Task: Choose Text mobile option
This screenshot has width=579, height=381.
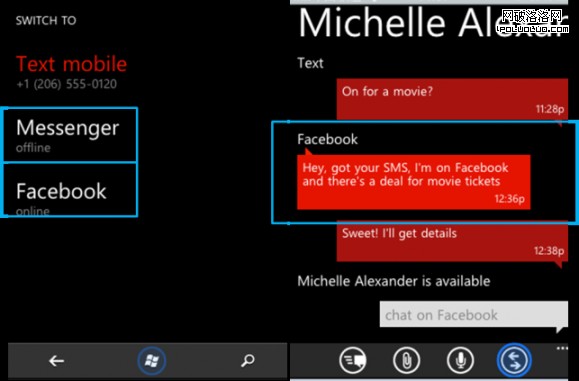Action: tap(71, 64)
